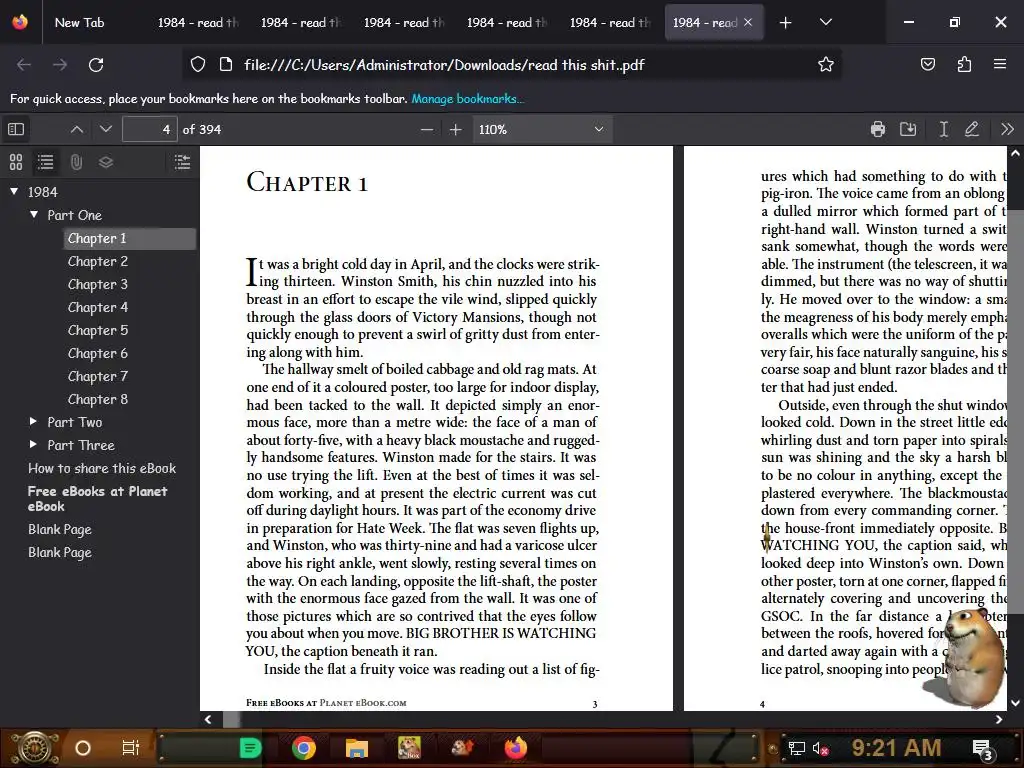Jump to Chapter 4 in outline

point(98,307)
